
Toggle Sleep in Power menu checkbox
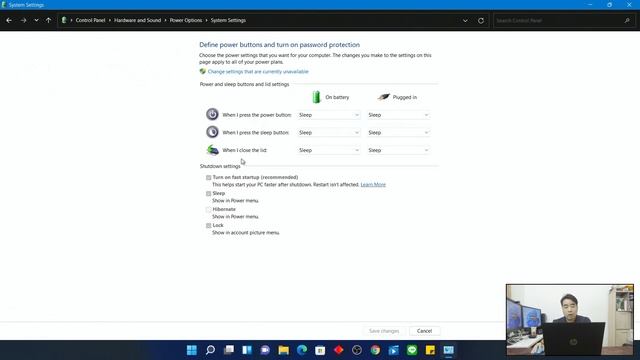pos(209,193)
